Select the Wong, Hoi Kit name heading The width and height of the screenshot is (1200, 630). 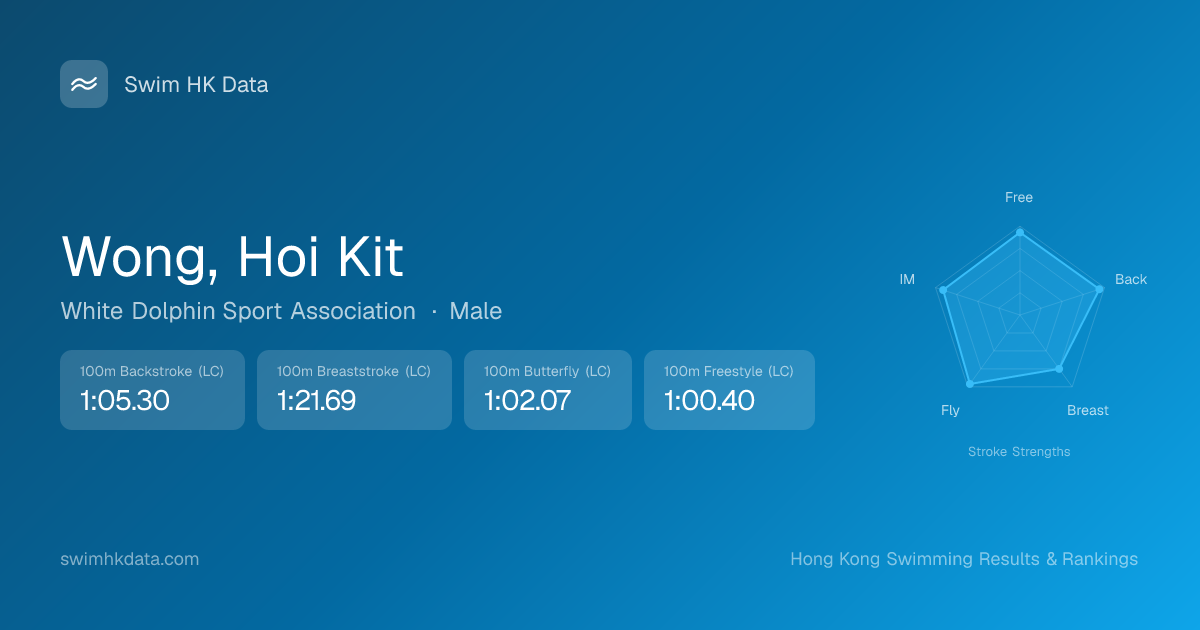coord(233,257)
